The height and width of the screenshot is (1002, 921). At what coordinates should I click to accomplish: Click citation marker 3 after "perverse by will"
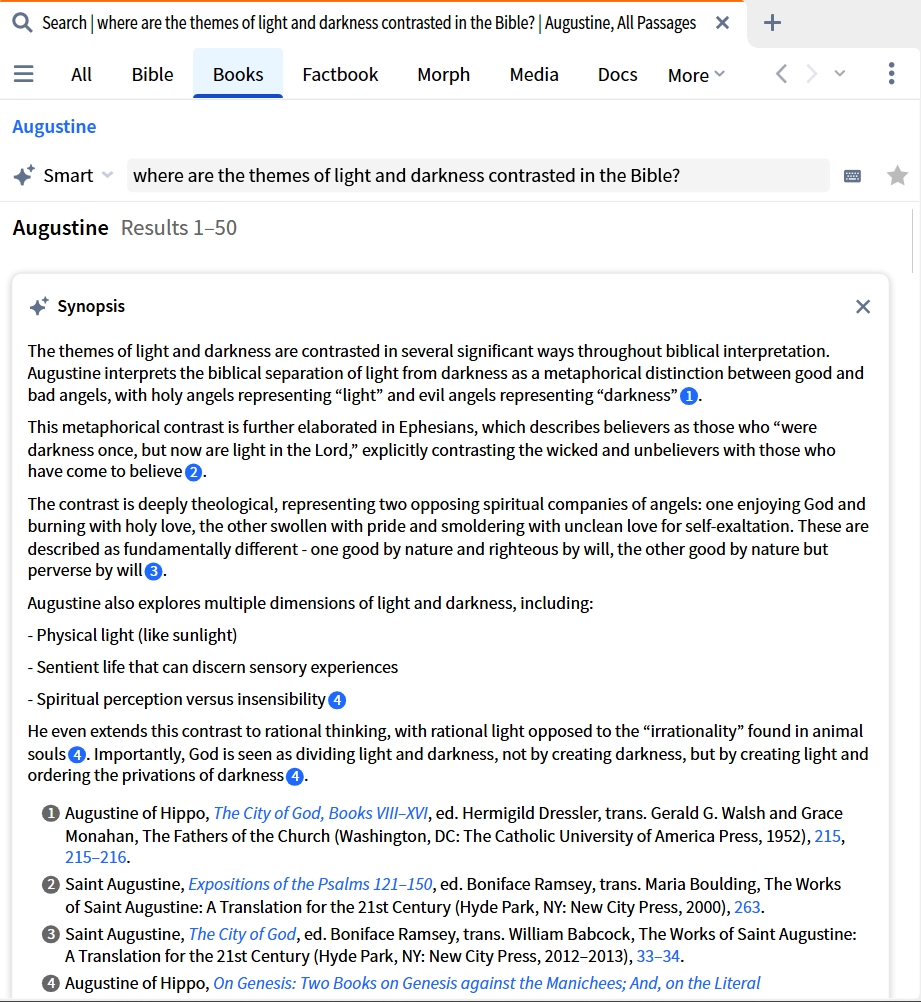pos(153,571)
